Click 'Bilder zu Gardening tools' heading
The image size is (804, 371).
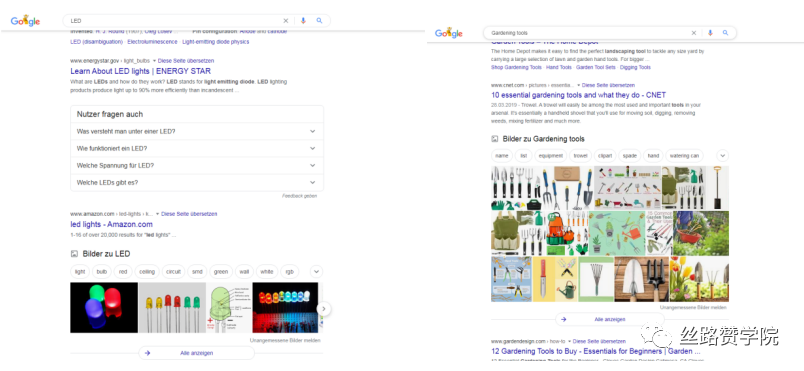tap(544, 139)
